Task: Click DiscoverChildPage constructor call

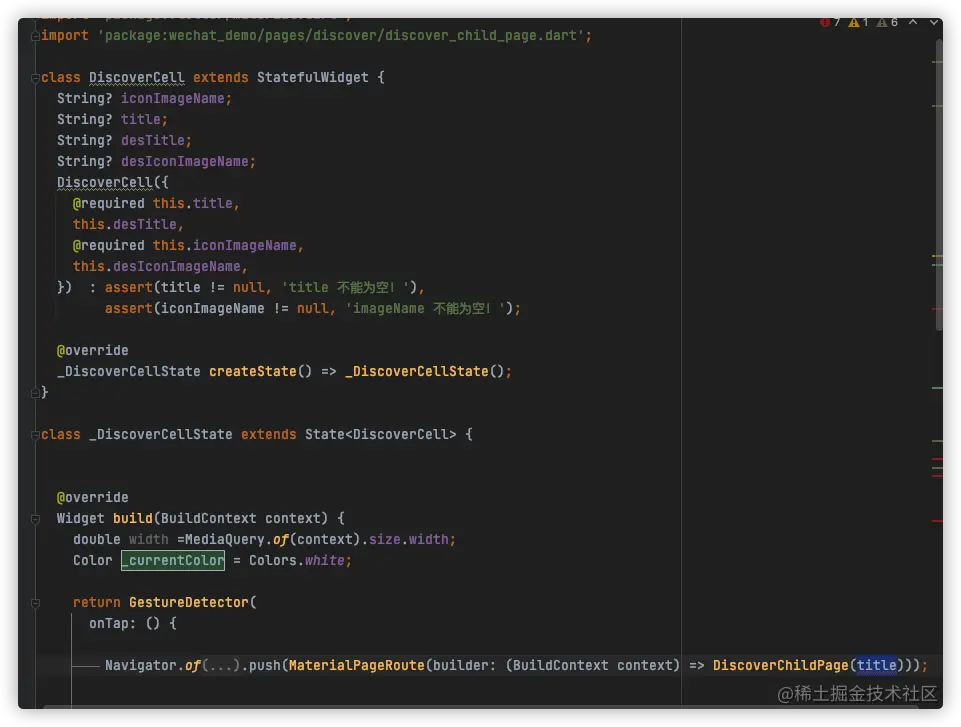Action: (x=780, y=666)
